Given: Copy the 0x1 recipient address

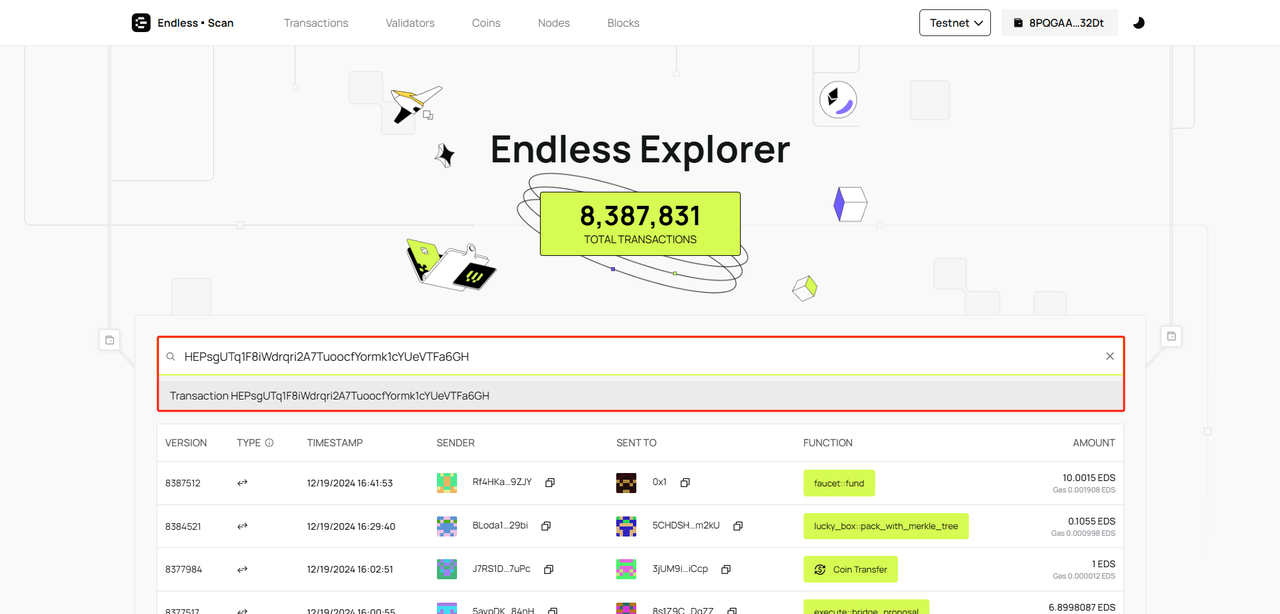Looking at the screenshot, I should pyautogui.click(x=685, y=483).
